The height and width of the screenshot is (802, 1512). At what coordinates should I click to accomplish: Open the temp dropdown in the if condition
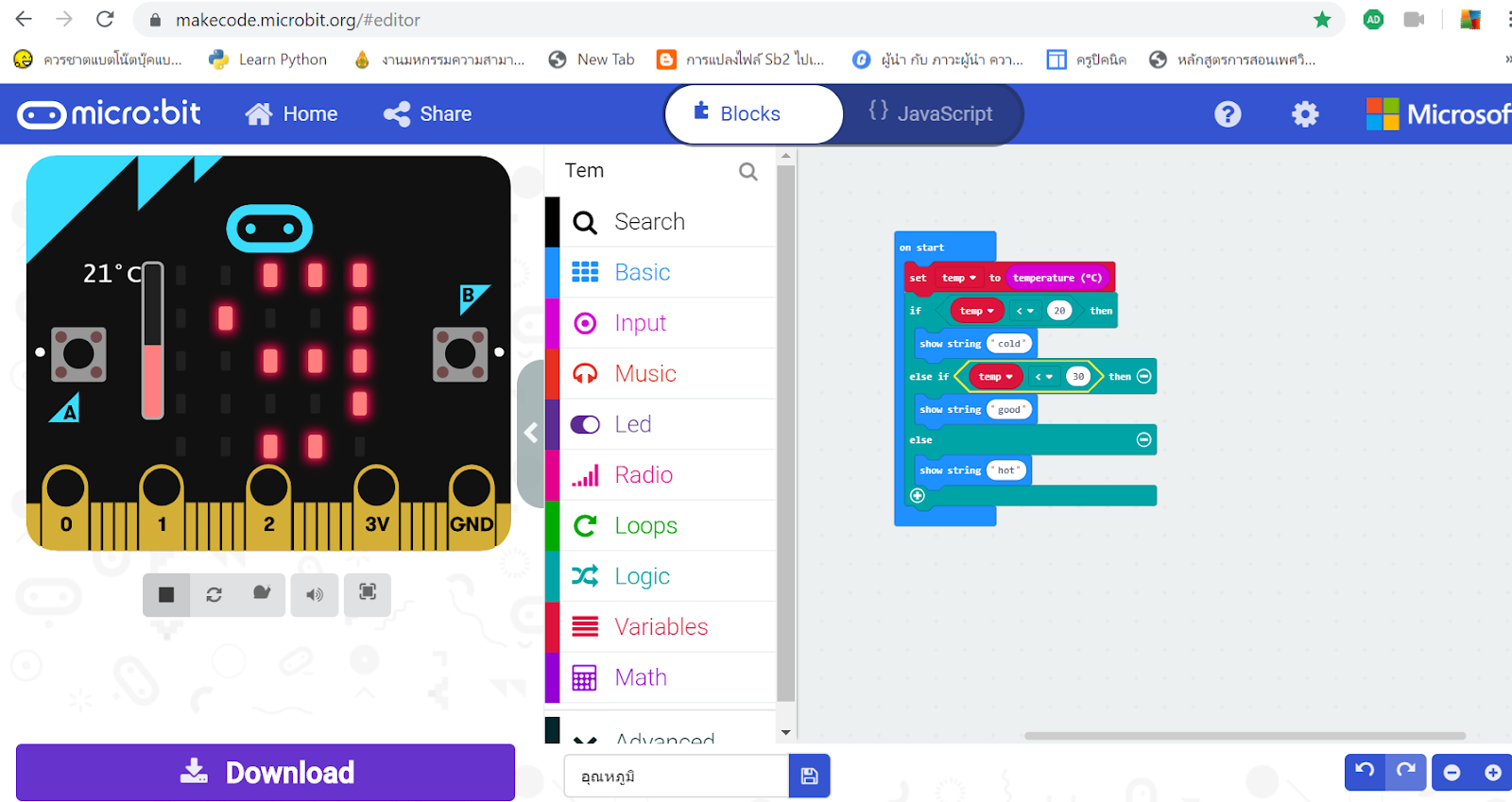(977, 311)
